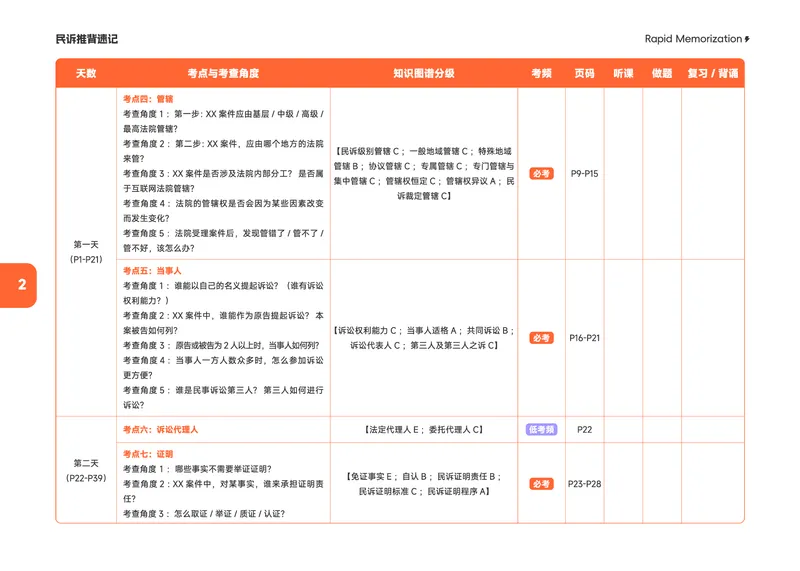This screenshot has width=800, height=571.
Task: Click 管辖 考查角度 2 about 哪个地方的法院
Action: (x=223, y=151)
